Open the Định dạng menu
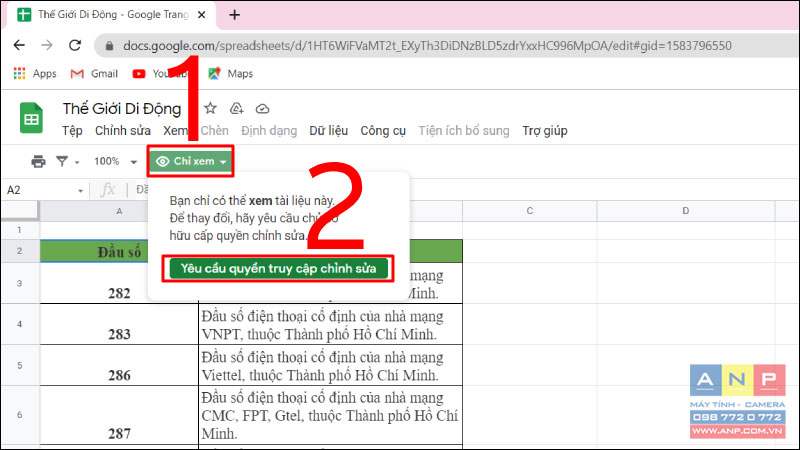Screen dimensions: 800x450 (x=269, y=131)
